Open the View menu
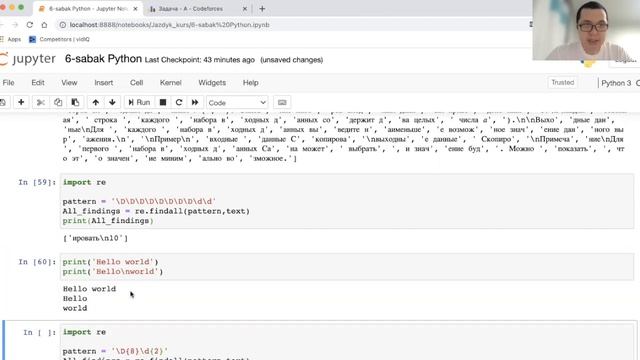The image size is (640, 360). click(x=69, y=82)
